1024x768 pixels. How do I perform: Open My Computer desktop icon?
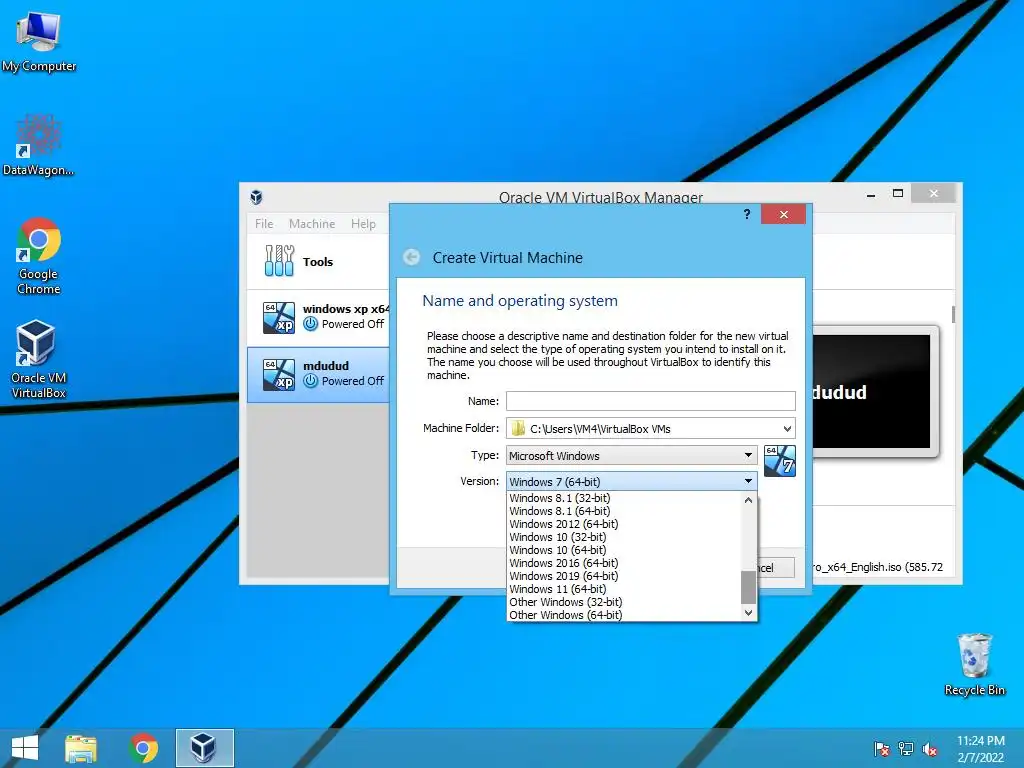(x=39, y=42)
